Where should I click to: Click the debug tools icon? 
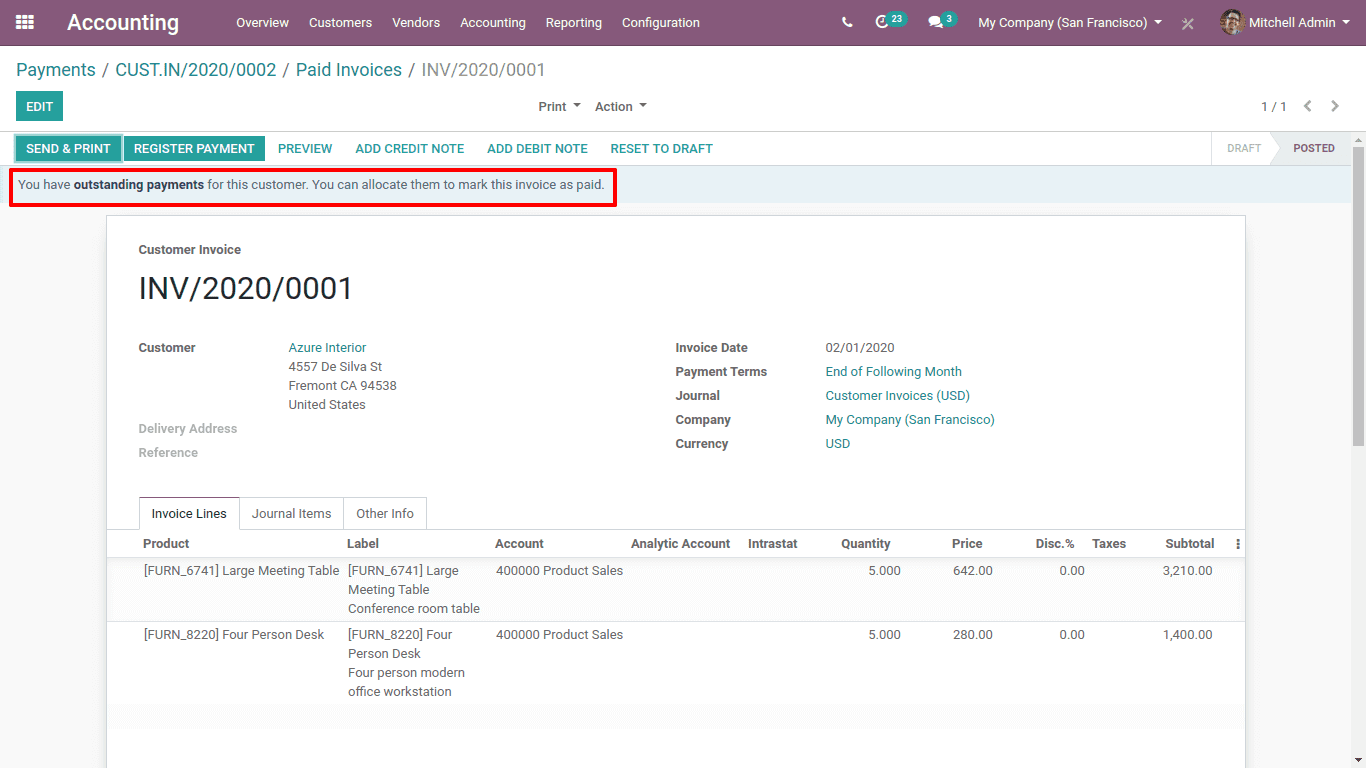(x=1187, y=23)
